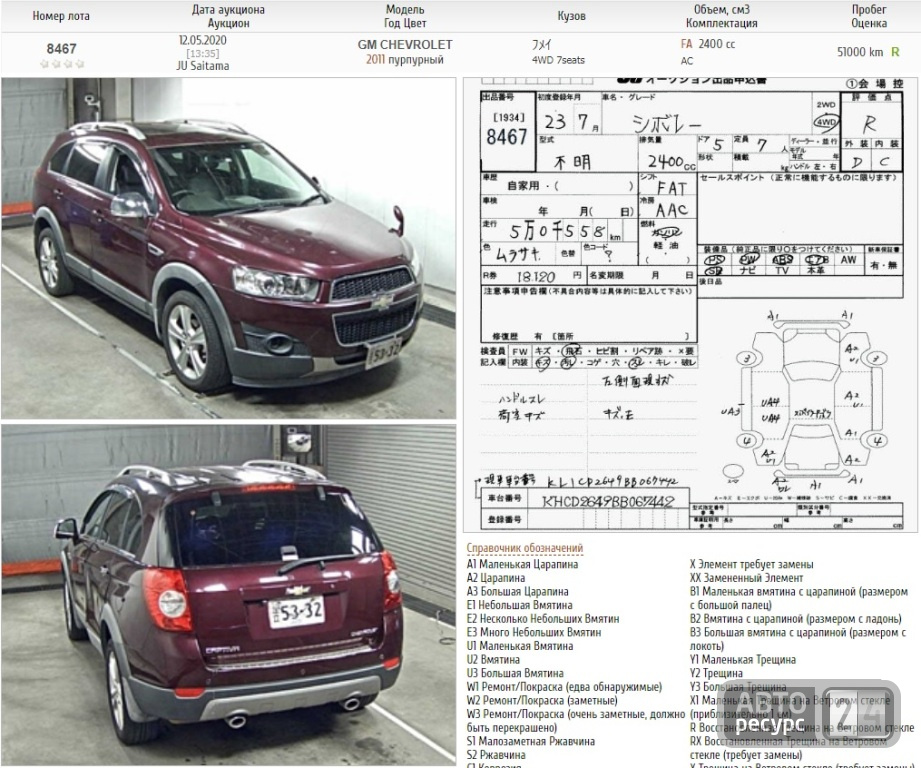Click legend row 'X Элемент требует замены'
The image size is (921, 768).
coord(752,564)
